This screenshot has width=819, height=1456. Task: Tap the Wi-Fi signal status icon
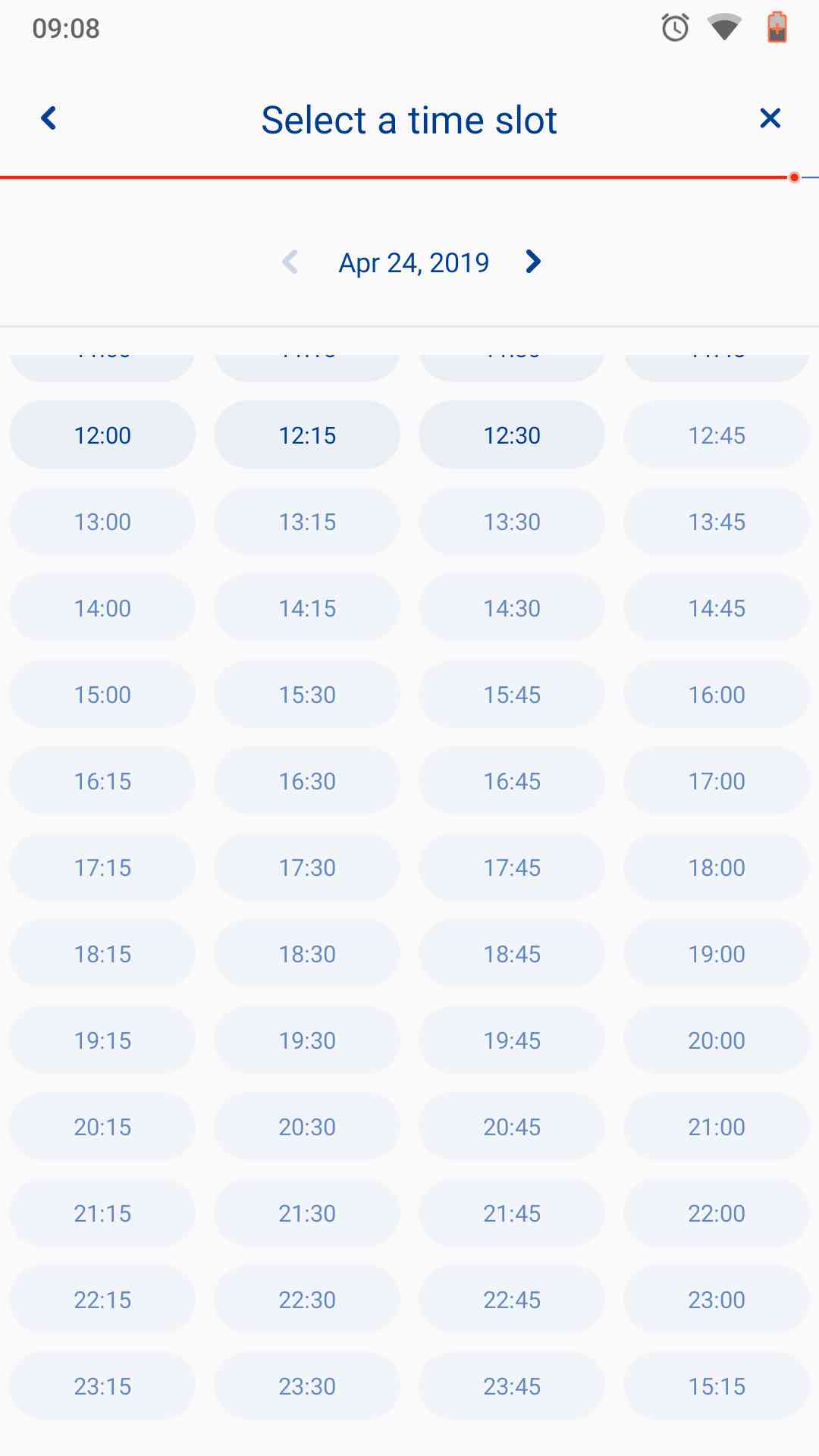[724, 28]
